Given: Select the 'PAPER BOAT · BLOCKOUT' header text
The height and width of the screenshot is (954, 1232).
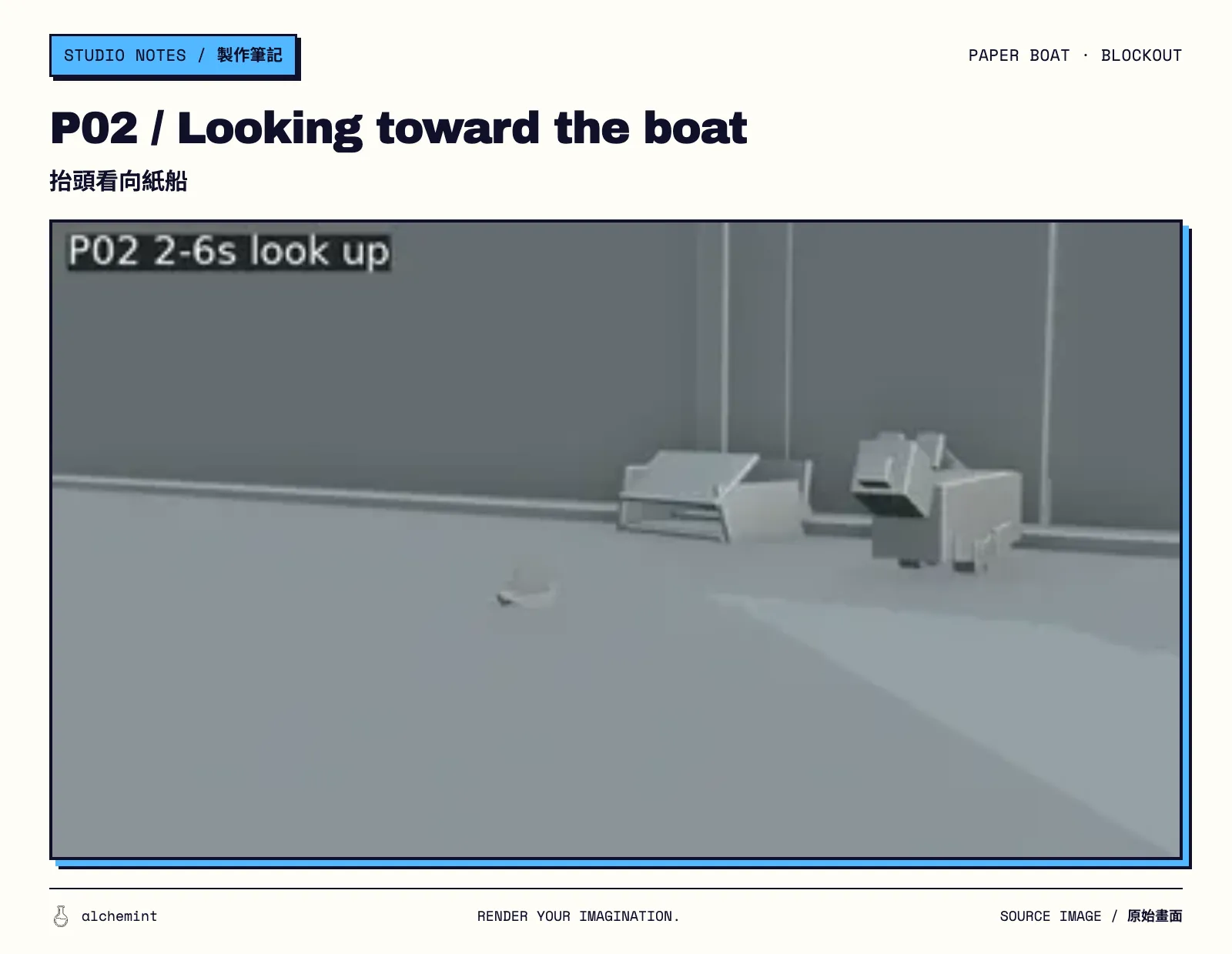Looking at the screenshot, I should click(1075, 55).
